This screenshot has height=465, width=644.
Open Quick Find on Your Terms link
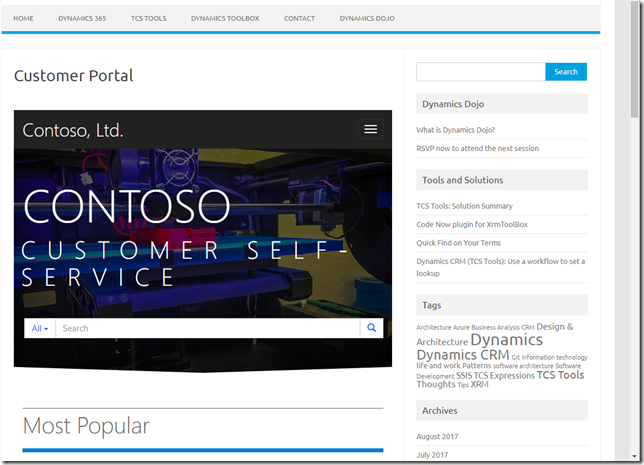458,243
